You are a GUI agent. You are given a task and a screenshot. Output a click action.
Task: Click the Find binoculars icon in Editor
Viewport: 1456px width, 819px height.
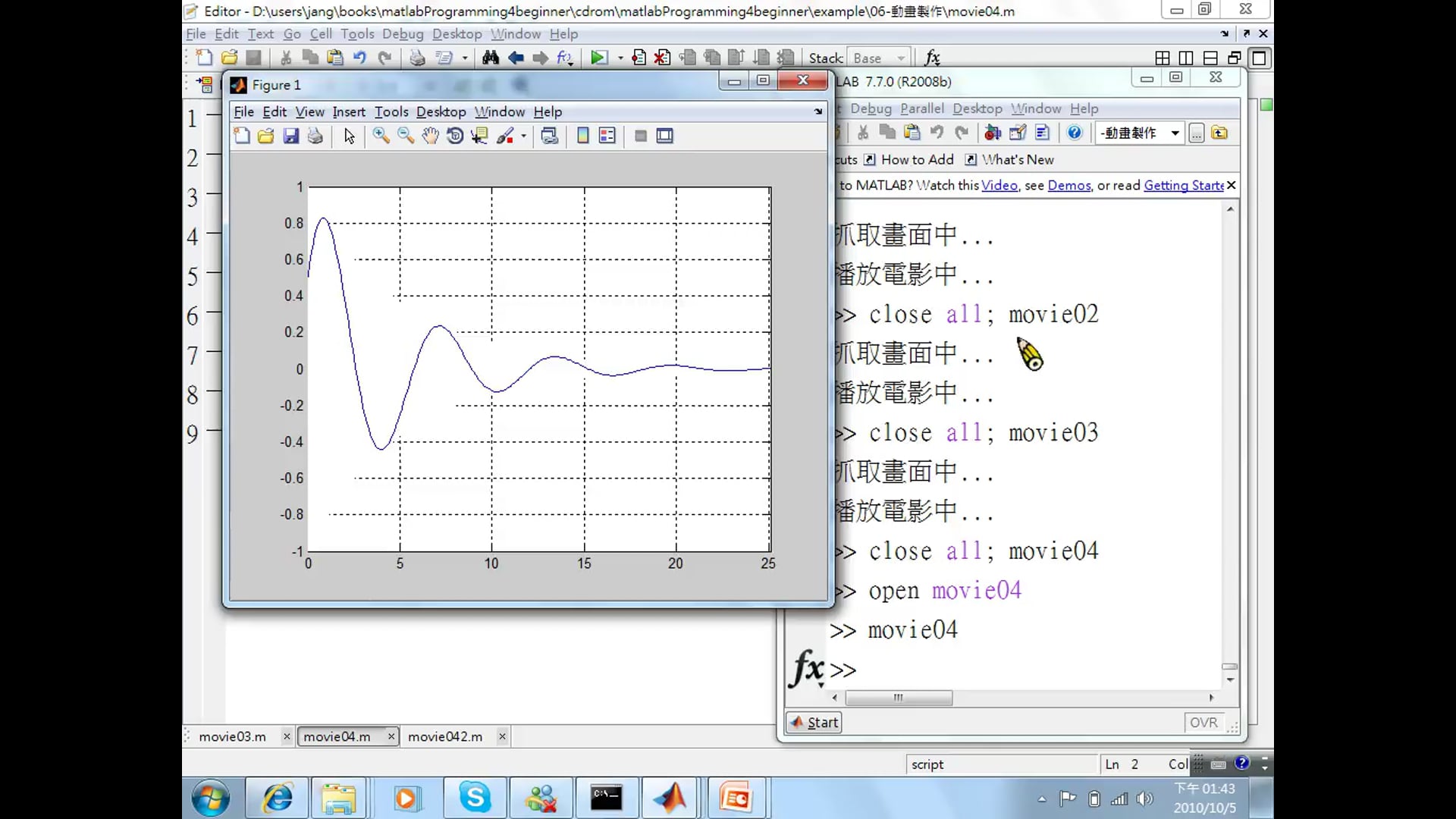[491, 58]
